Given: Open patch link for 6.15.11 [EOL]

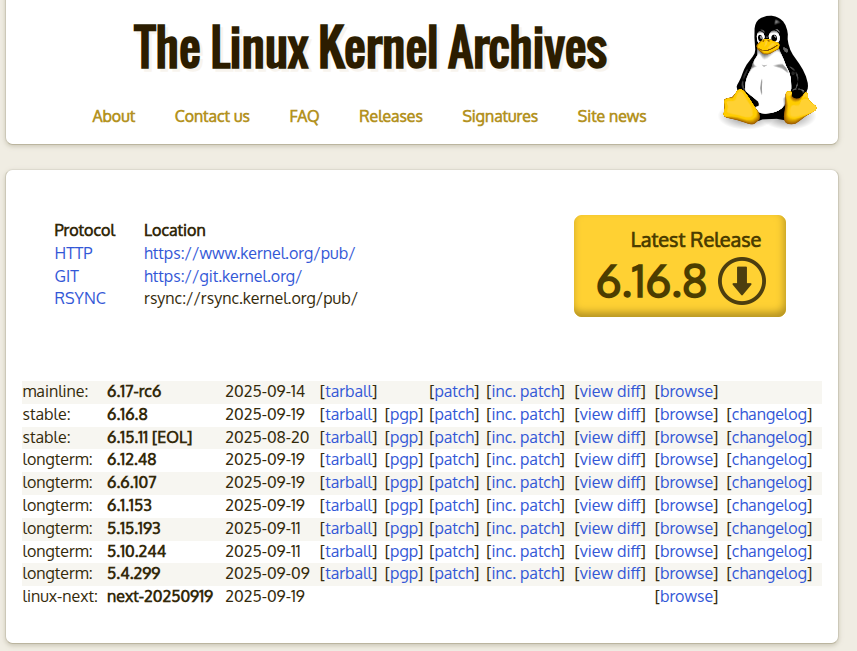Looking at the screenshot, I should pyautogui.click(x=454, y=437).
